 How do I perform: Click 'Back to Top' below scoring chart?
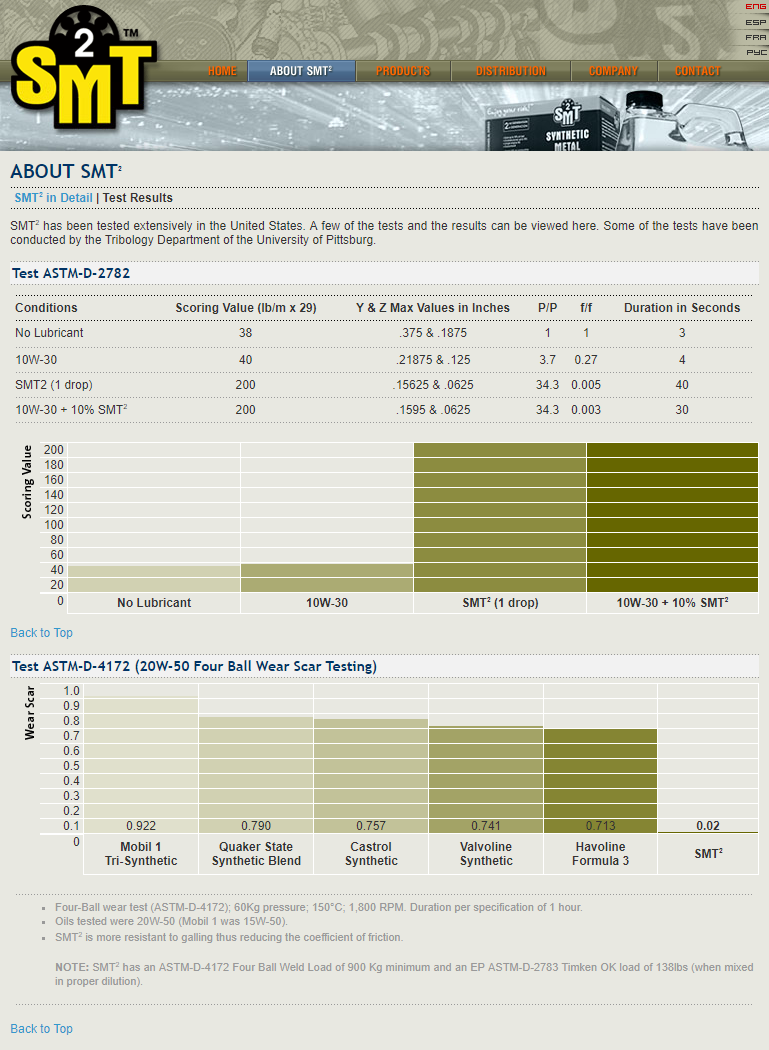point(41,633)
